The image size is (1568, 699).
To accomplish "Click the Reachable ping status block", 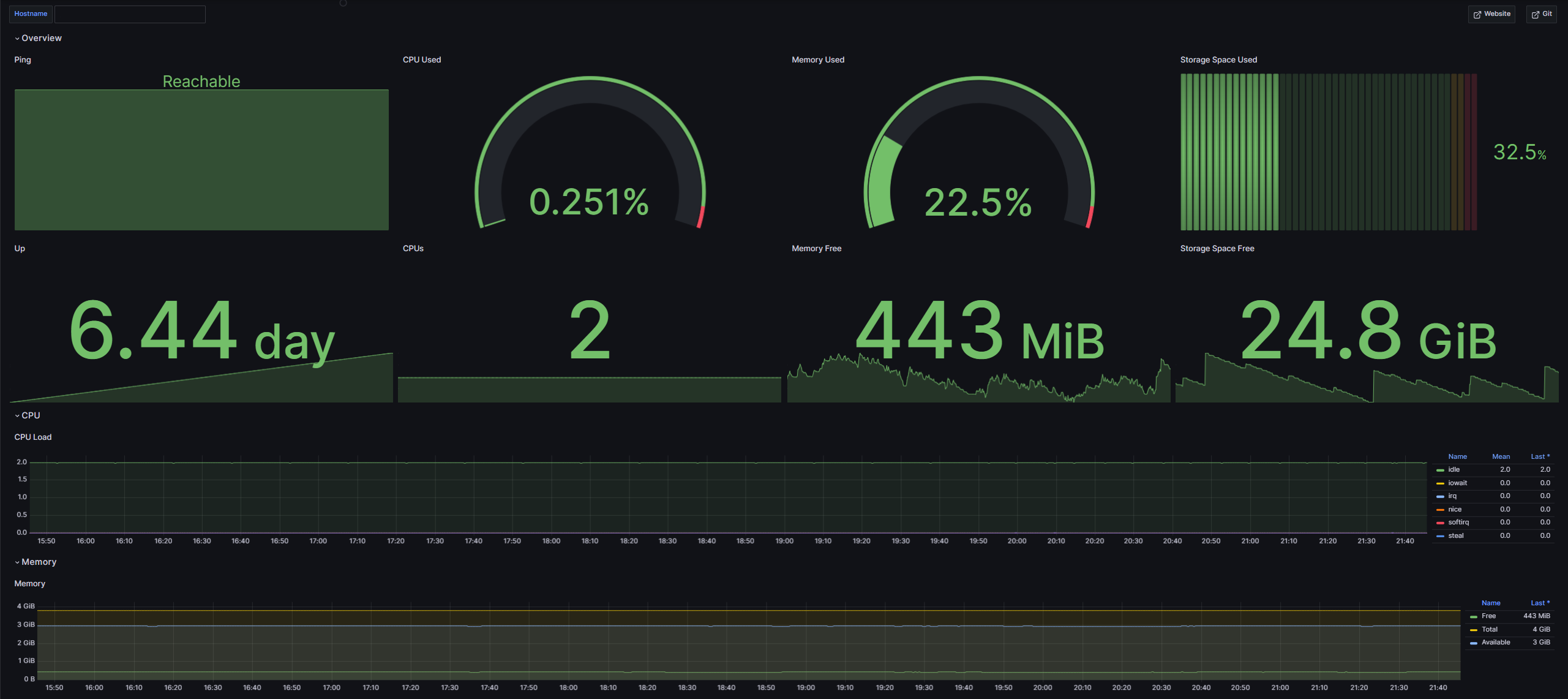I will pyautogui.click(x=201, y=159).
